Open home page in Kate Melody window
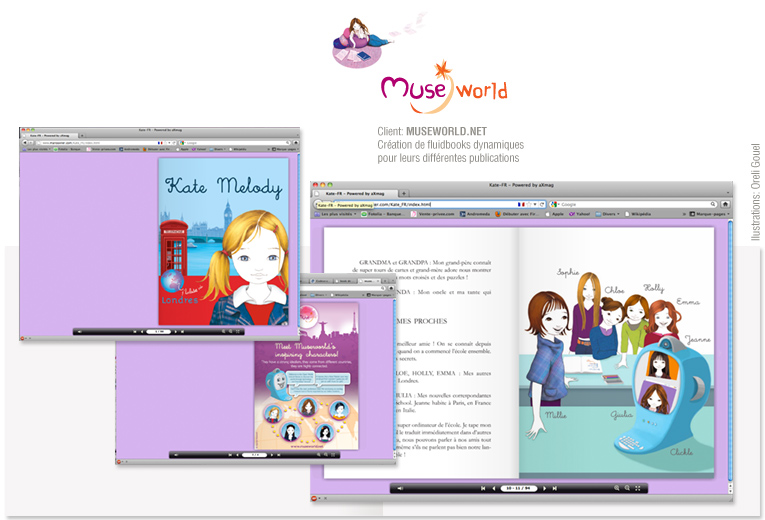 click(296, 143)
